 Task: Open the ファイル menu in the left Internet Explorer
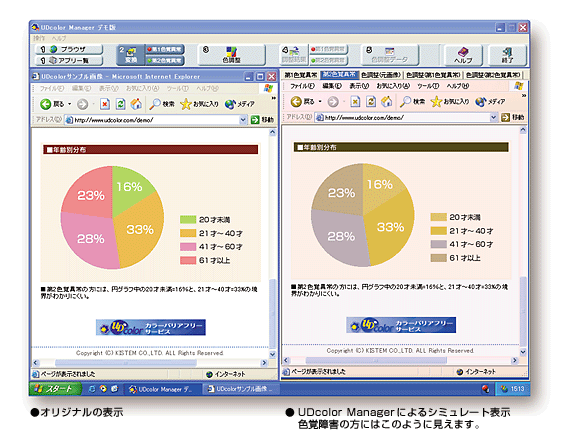pyautogui.click(x=52, y=88)
